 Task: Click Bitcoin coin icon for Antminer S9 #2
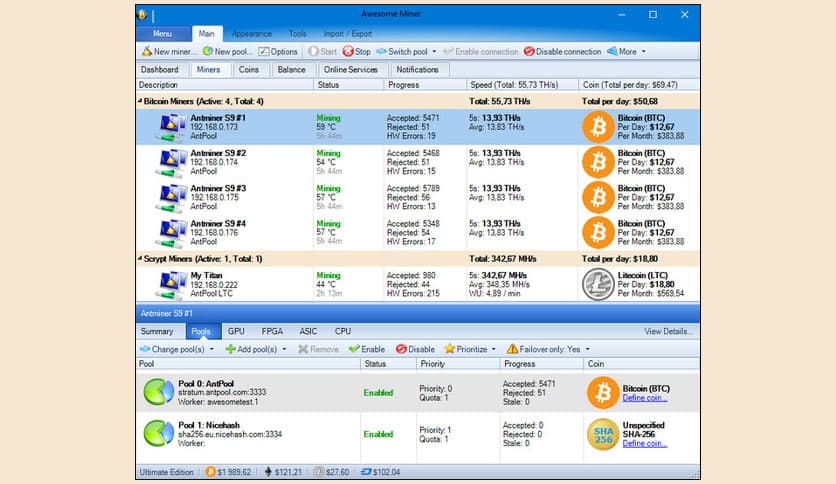click(x=598, y=162)
